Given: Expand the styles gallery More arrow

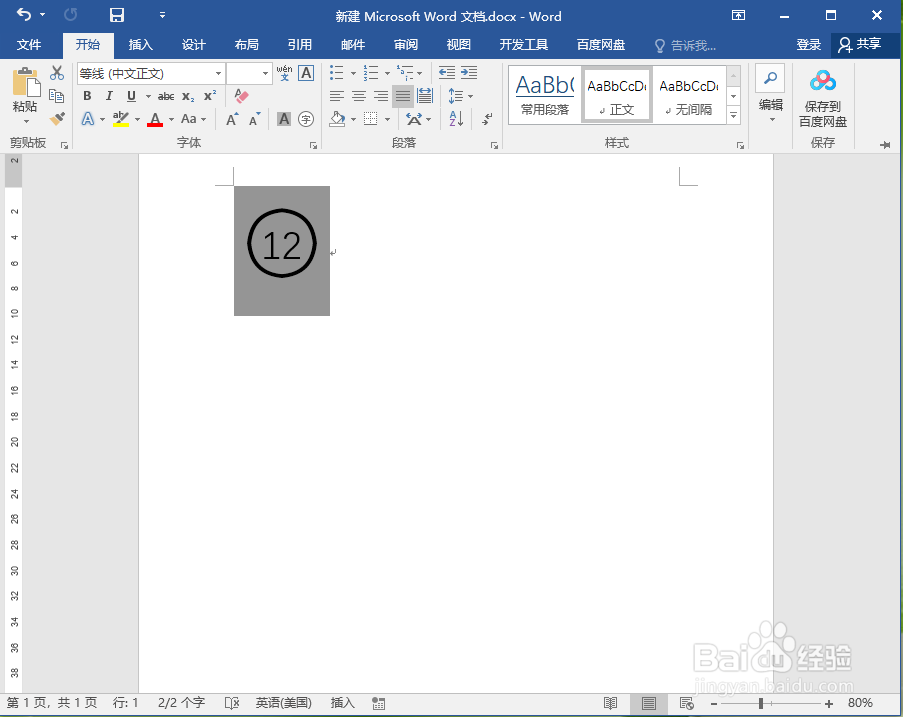Looking at the screenshot, I should pos(734,116).
